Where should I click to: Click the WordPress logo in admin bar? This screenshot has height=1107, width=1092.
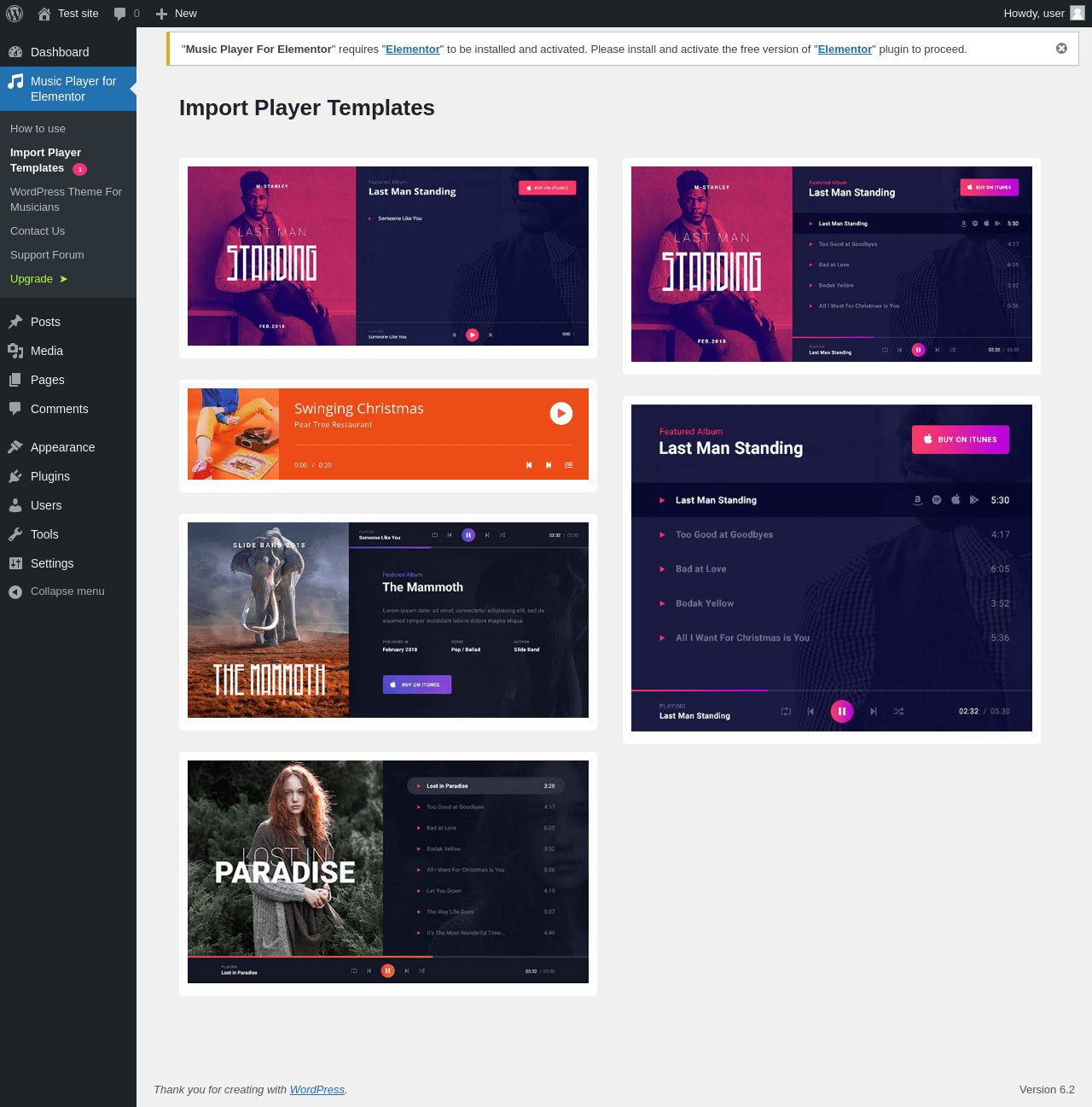click(15, 14)
